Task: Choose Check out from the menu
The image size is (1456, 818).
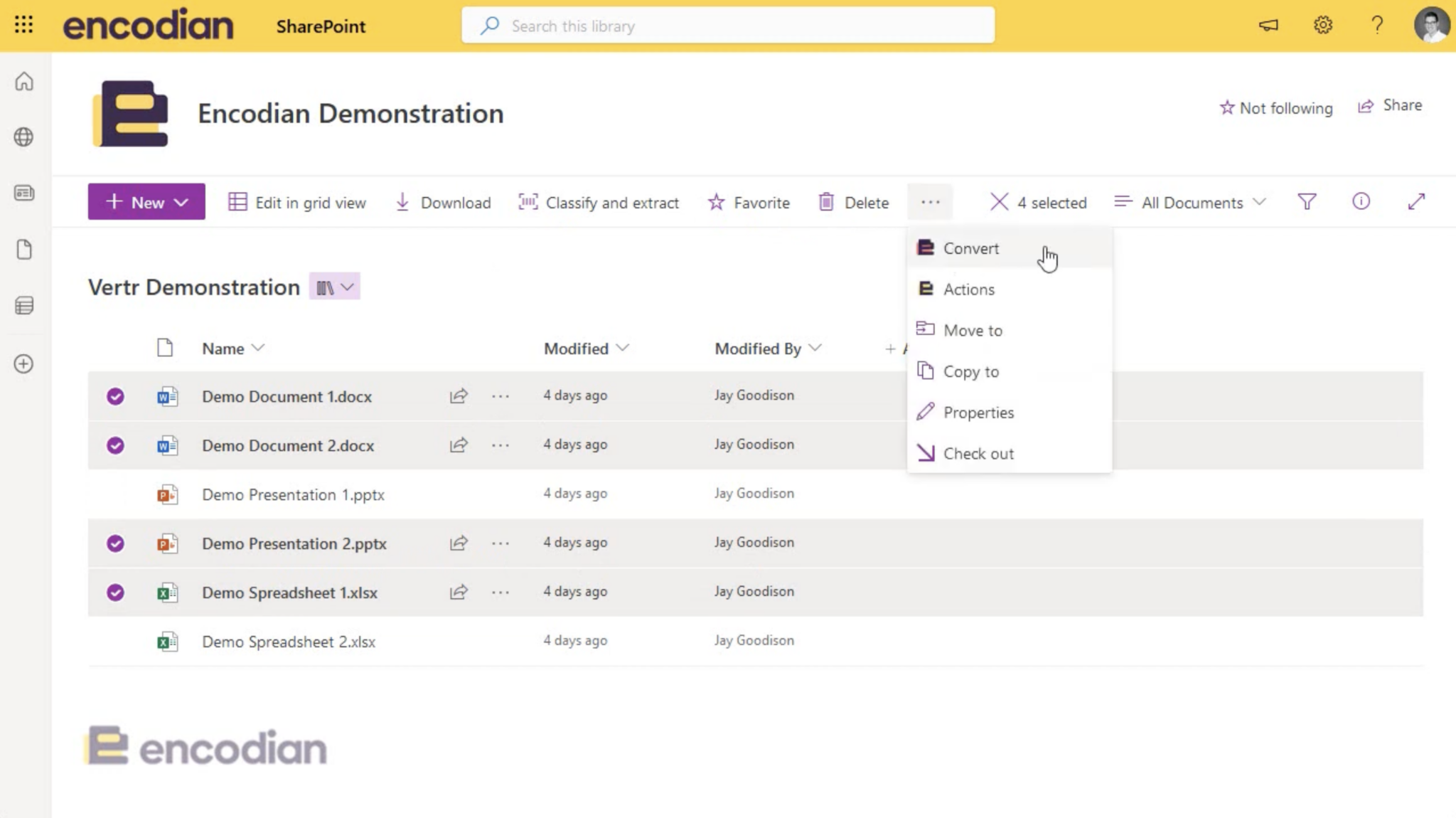Action: (1010, 453)
